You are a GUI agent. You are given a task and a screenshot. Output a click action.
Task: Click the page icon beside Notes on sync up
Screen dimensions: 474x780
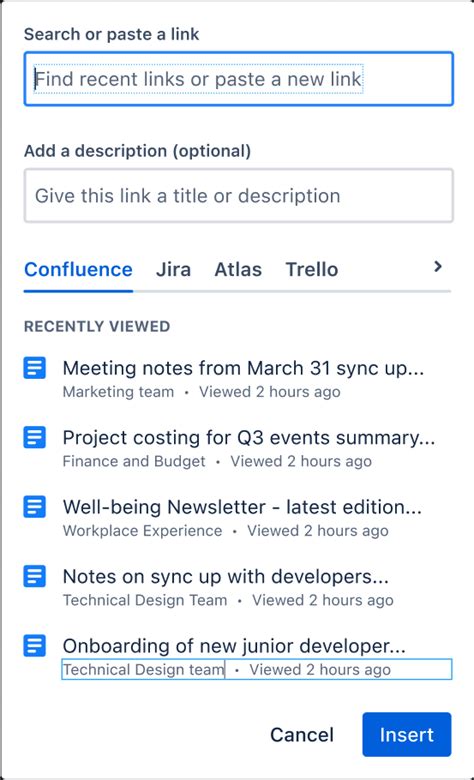35,577
